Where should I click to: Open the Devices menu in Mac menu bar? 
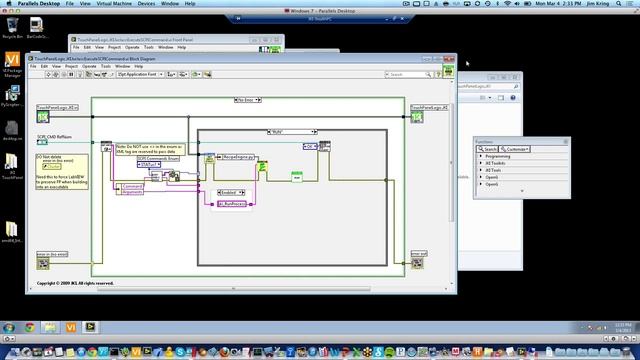click(x=146, y=3)
